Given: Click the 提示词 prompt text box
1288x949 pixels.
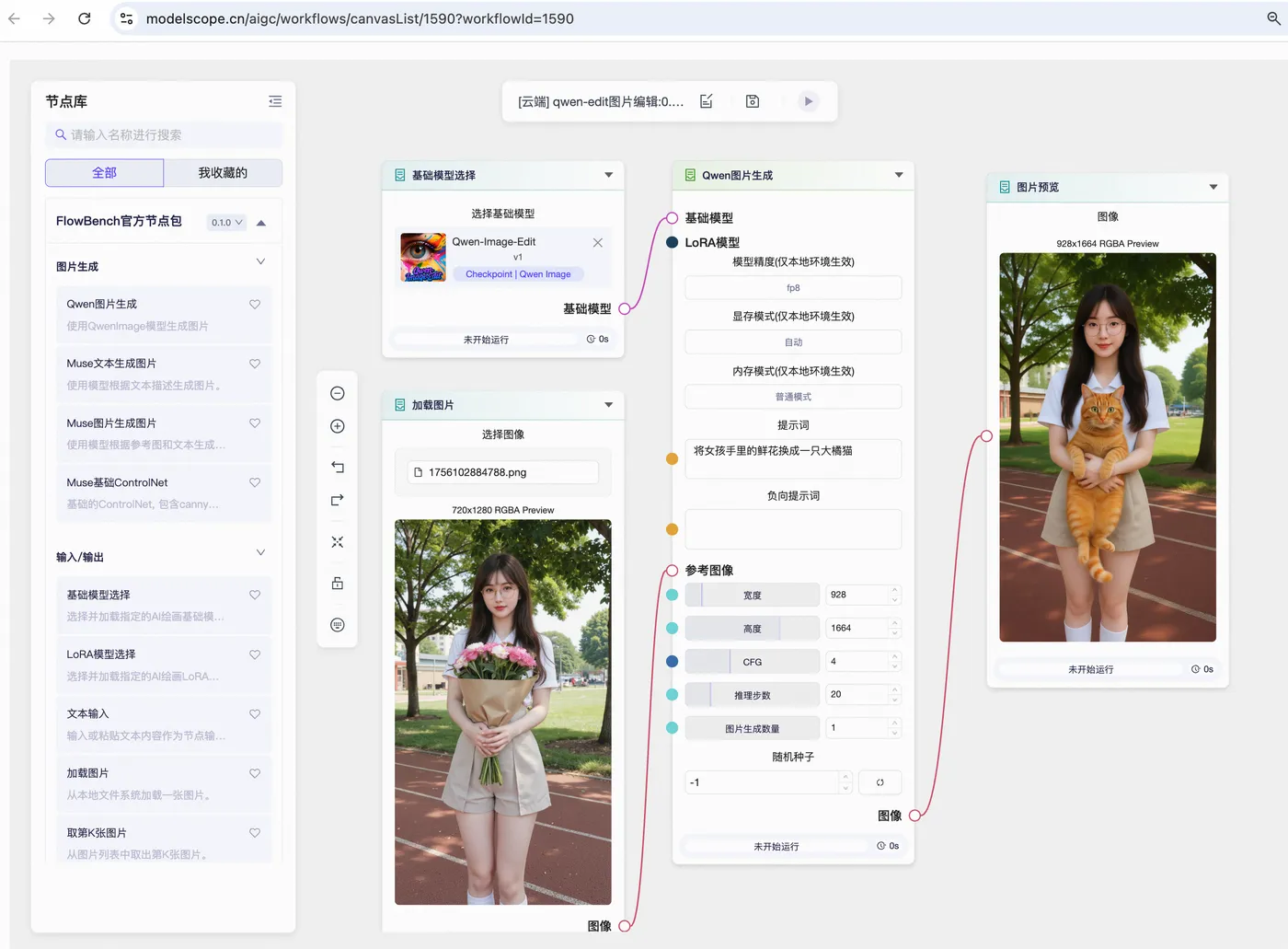Looking at the screenshot, I should click(x=793, y=458).
